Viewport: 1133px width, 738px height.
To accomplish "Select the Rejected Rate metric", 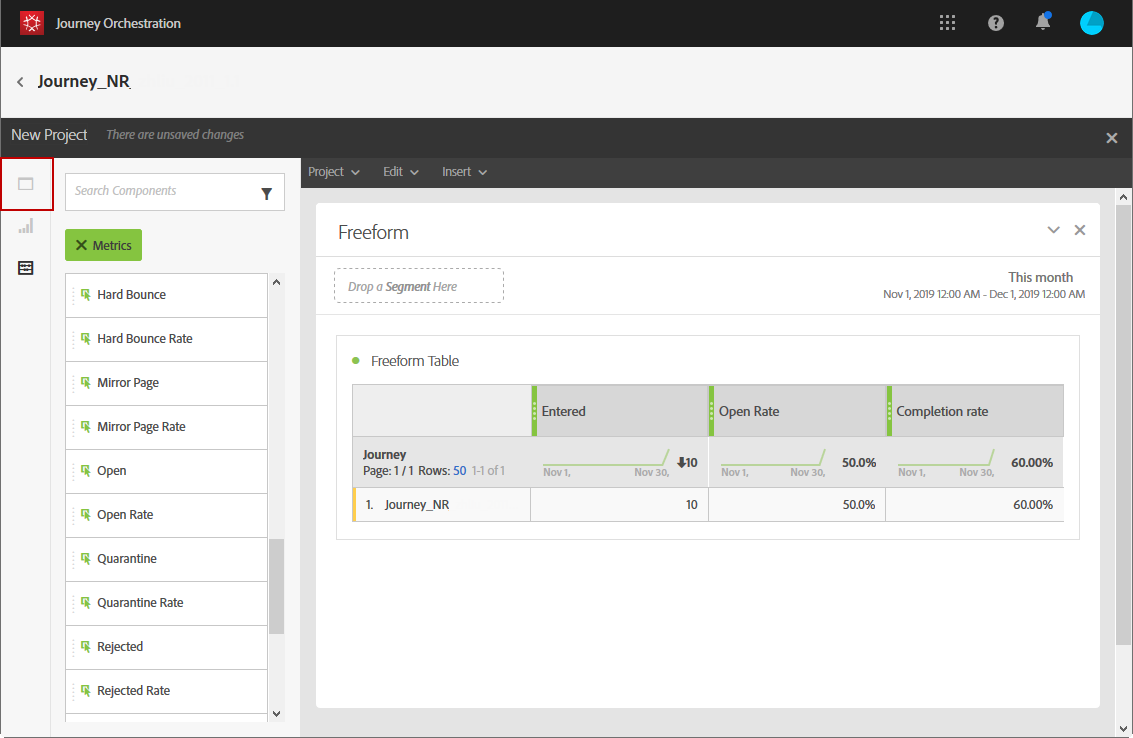I will [166, 692].
